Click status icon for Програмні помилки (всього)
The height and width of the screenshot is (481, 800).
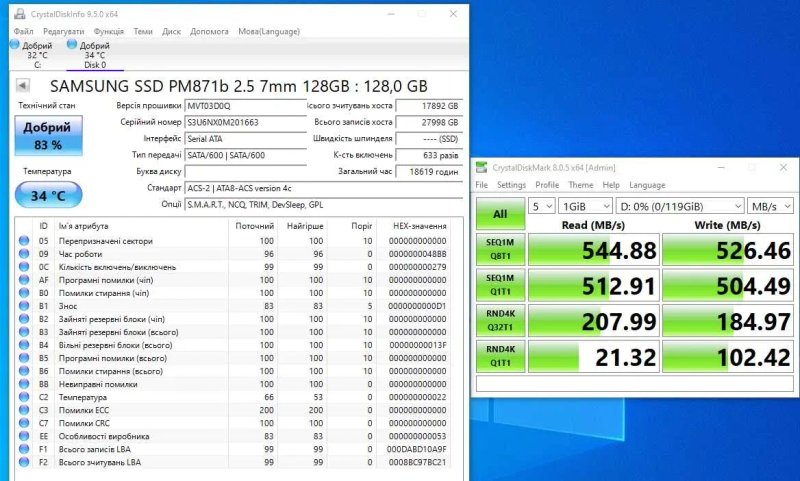(23, 358)
